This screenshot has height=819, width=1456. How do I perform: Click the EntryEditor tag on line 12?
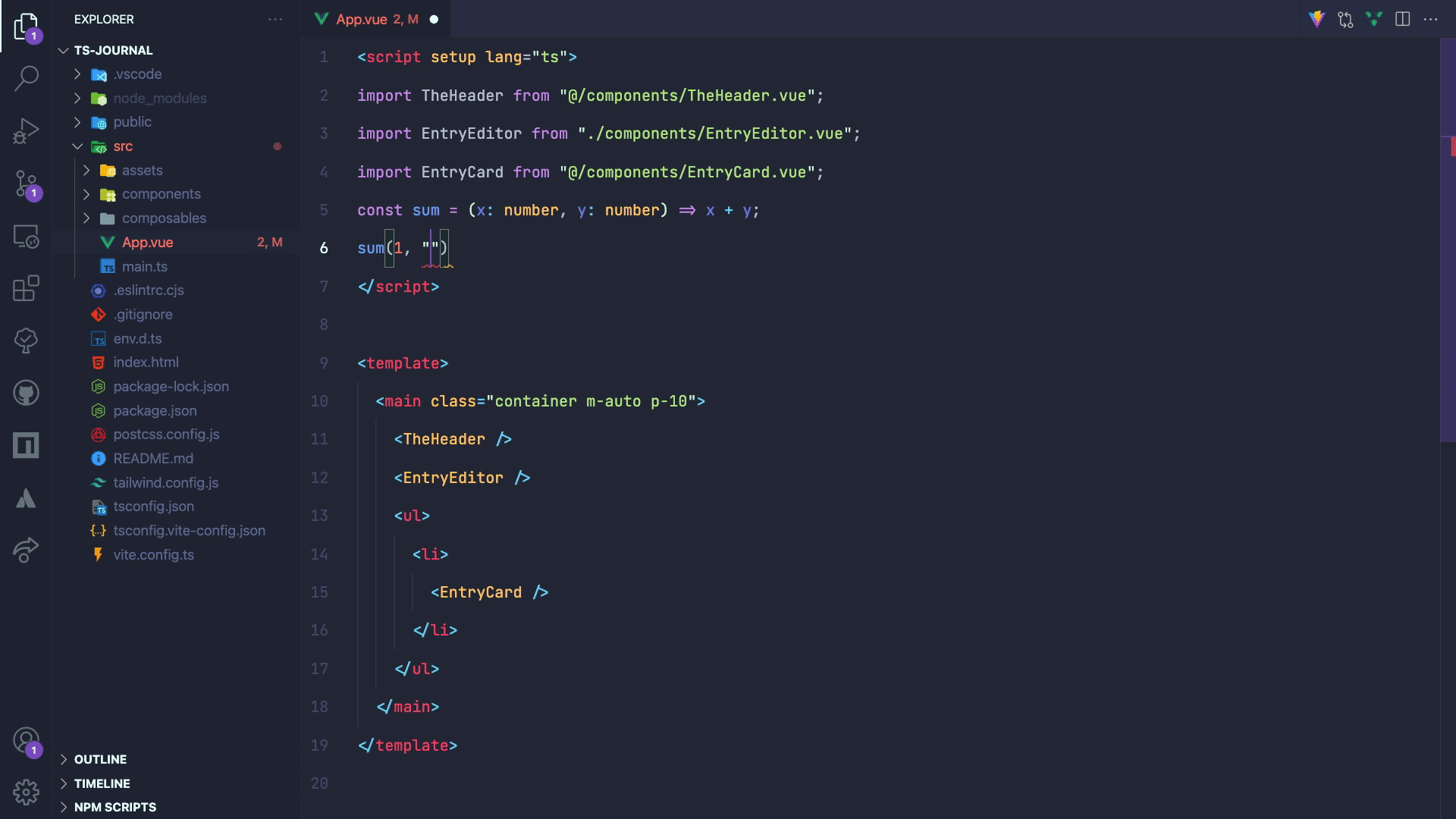[x=453, y=478]
